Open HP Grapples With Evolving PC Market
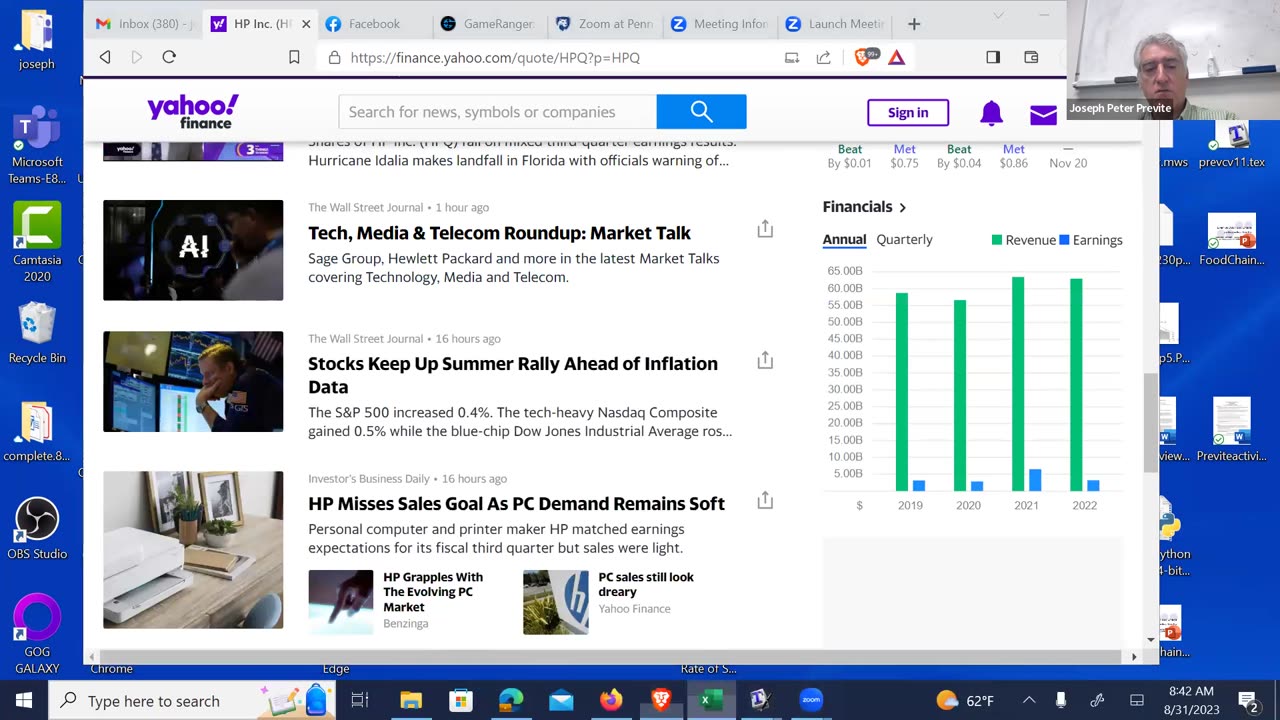This screenshot has width=1280, height=720. 433,592
